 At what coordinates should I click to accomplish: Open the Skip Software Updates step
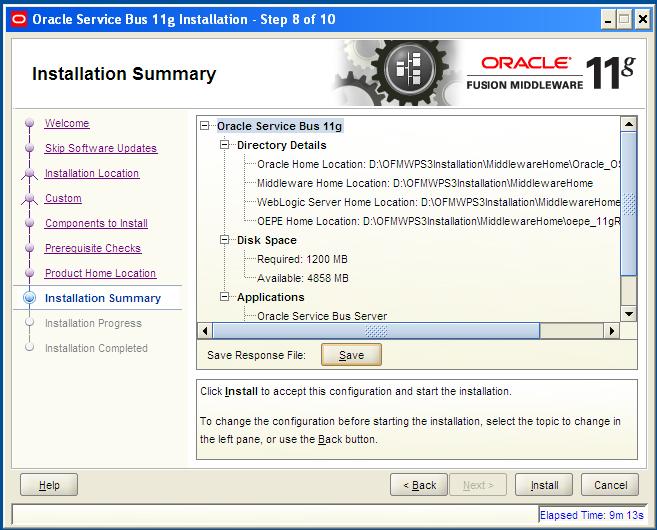click(x=101, y=148)
